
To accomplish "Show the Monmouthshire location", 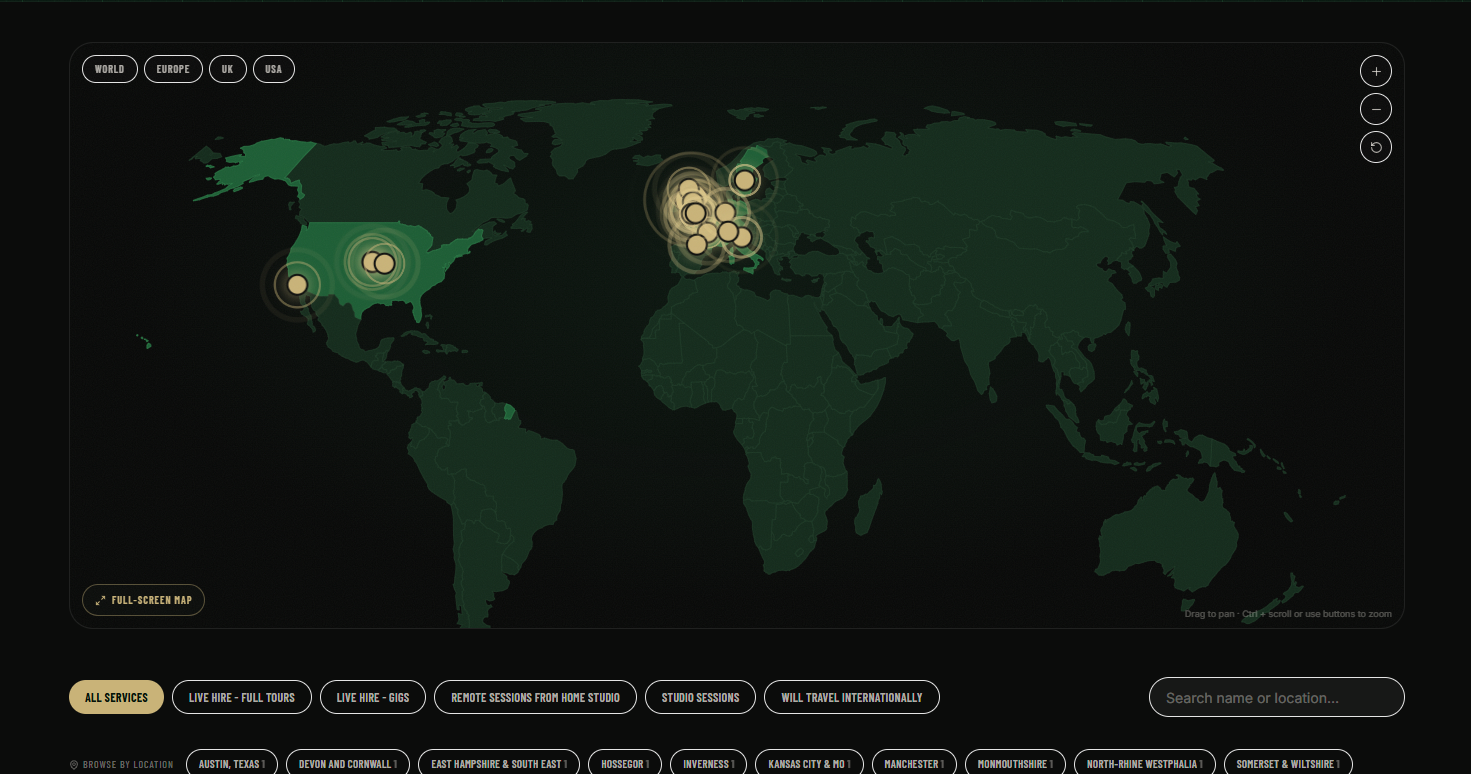I will coord(1015,764).
